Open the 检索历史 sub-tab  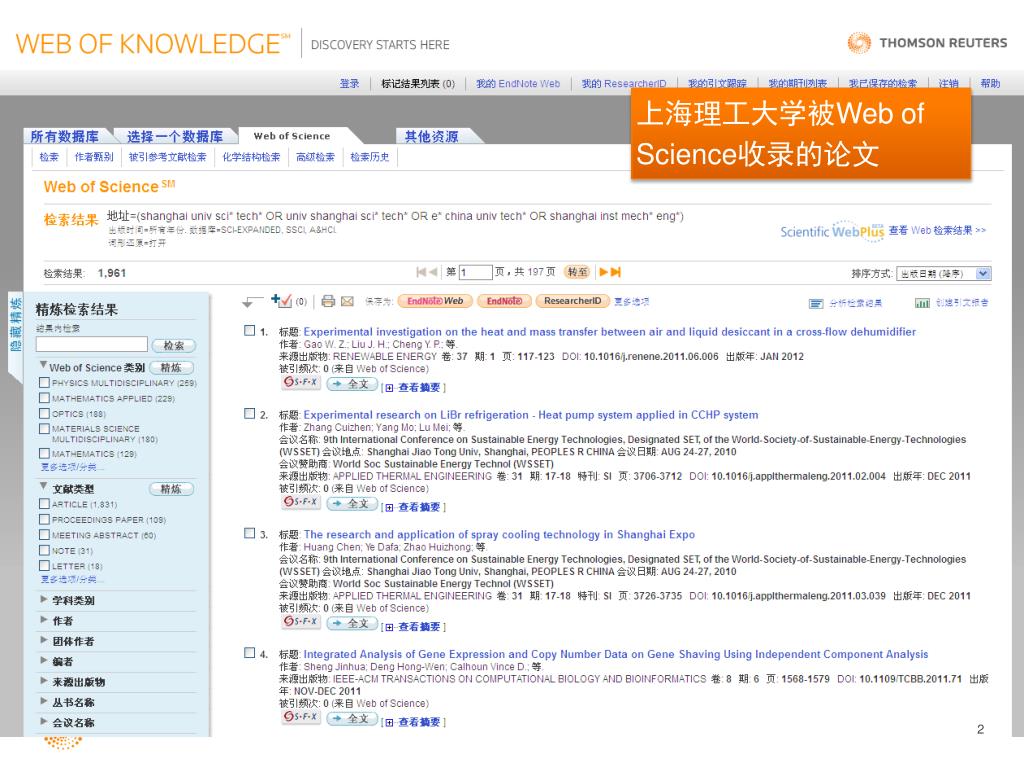tap(370, 157)
